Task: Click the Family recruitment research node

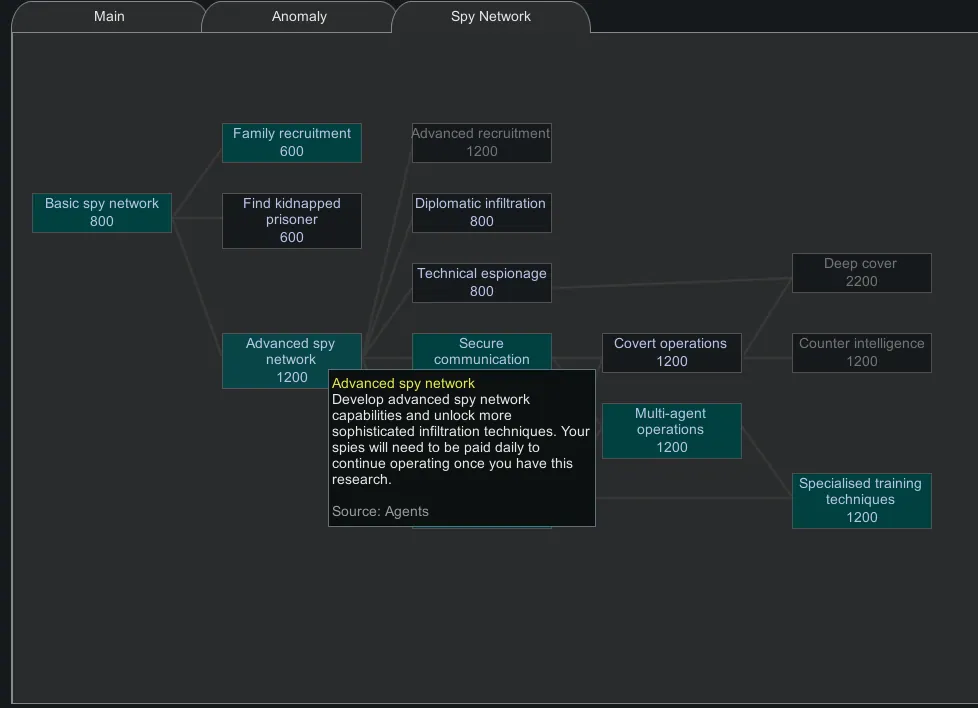Action: click(x=291, y=143)
